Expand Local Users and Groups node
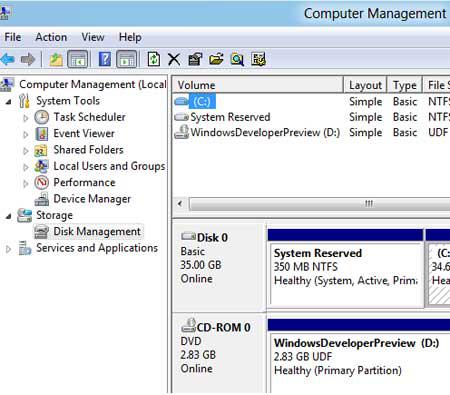450x395 pixels. 26,167
